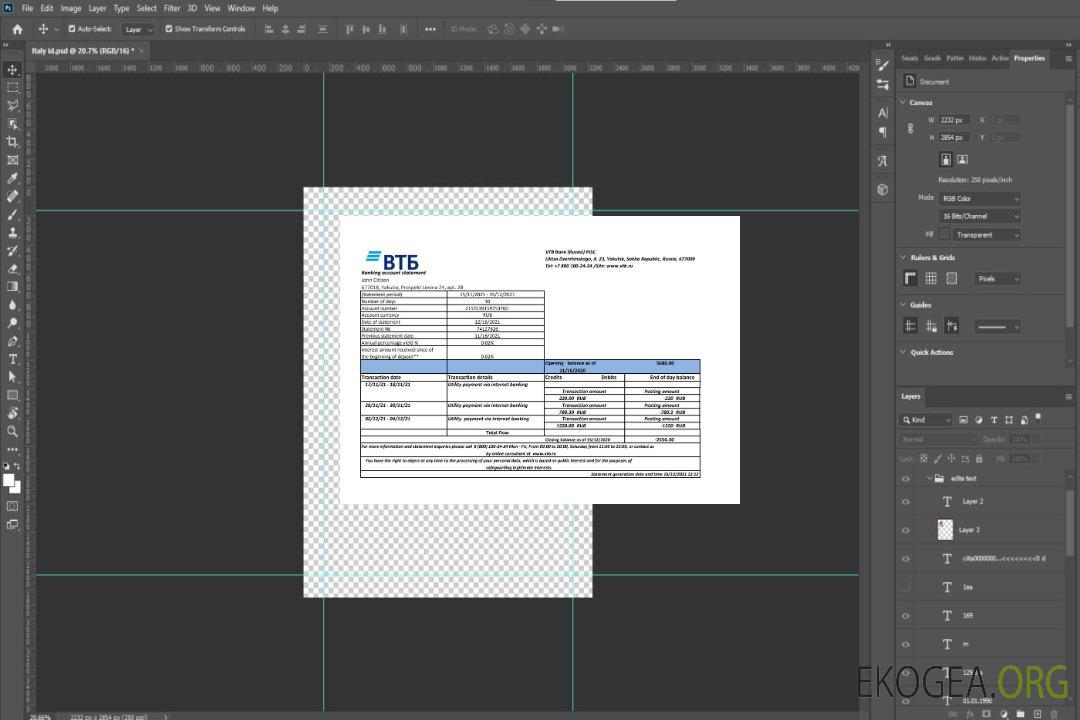This screenshot has height=720, width=1080.
Task: Select the Path Selection tool
Action: [12, 377]
